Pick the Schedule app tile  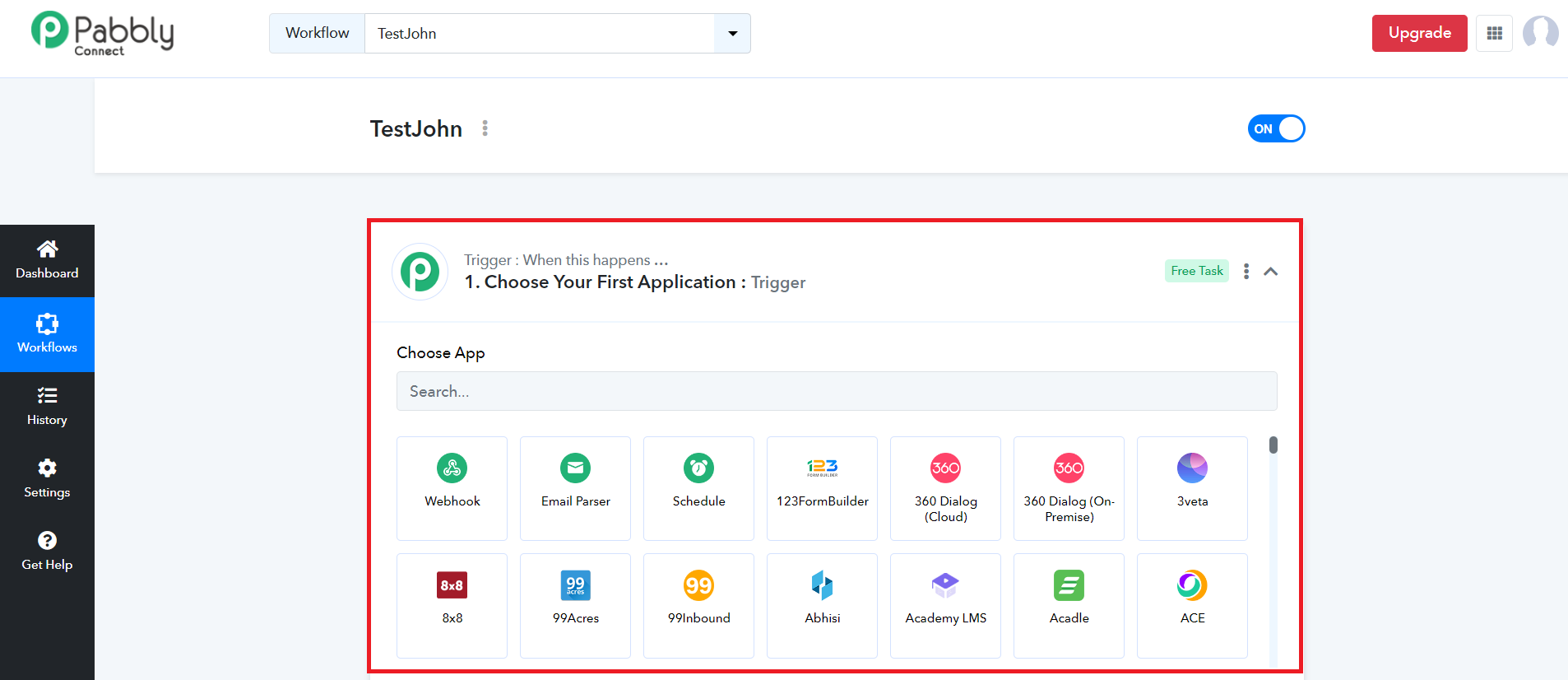tap(698, 488)
